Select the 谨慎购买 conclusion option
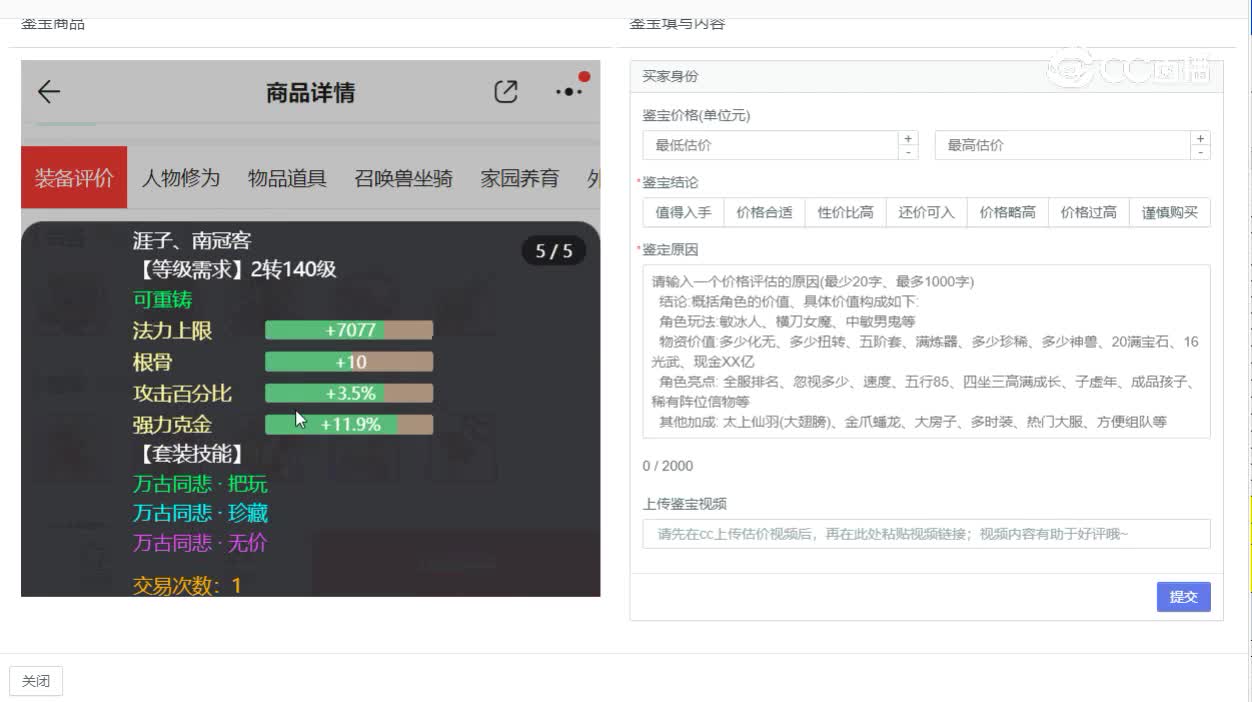The height and width of the screenshot is (702, 1252). tap(1169, 212)
